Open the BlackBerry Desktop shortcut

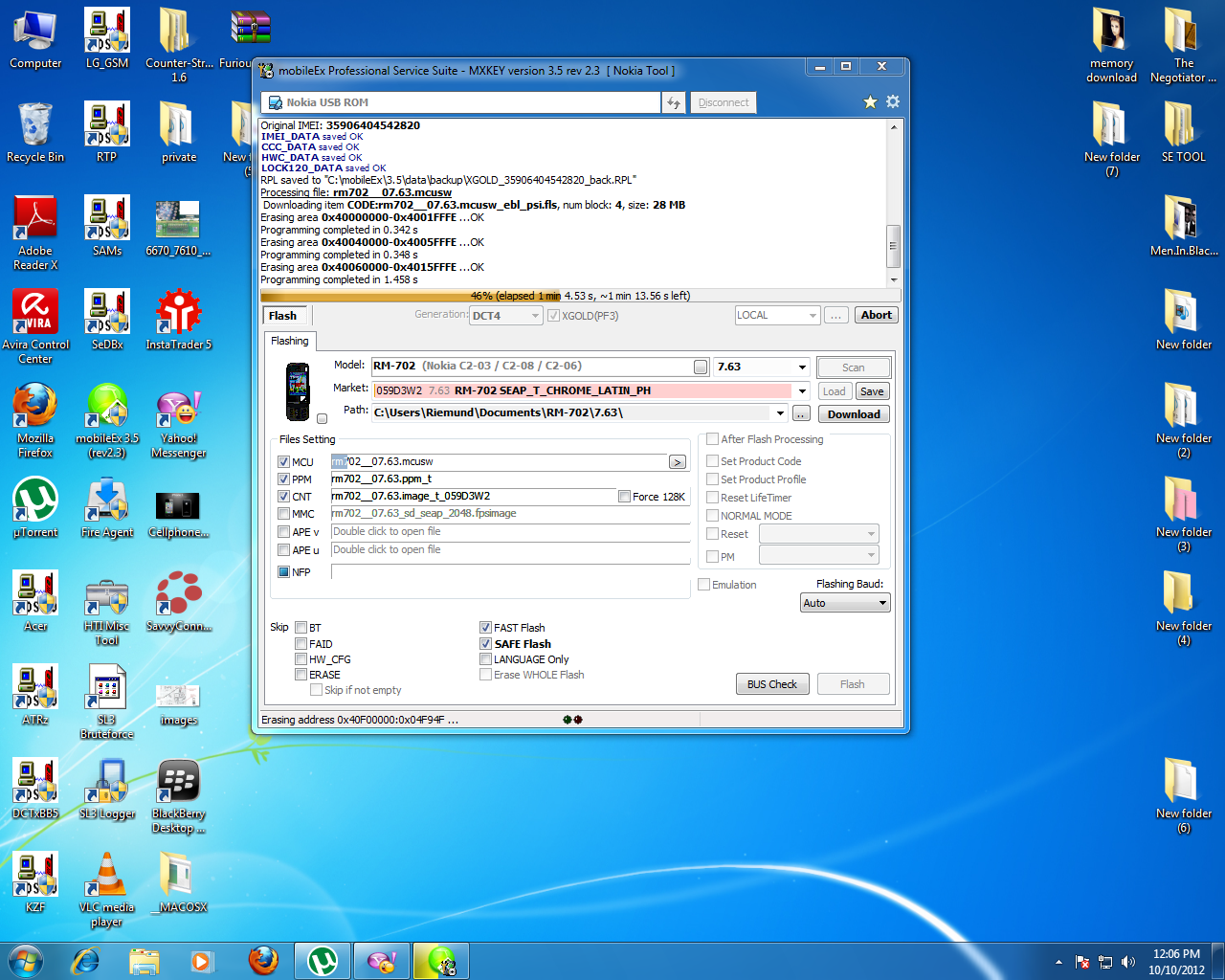[x=179, y=796]
